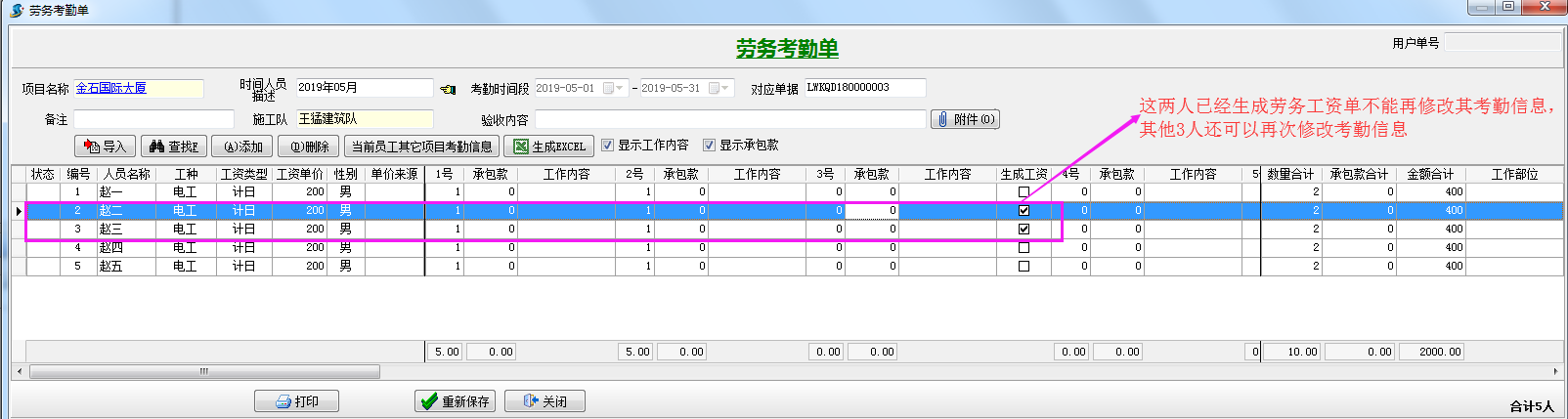Click the 重新保存 re-save button
The image size is (1568, 419).
(x=455, y=401)
